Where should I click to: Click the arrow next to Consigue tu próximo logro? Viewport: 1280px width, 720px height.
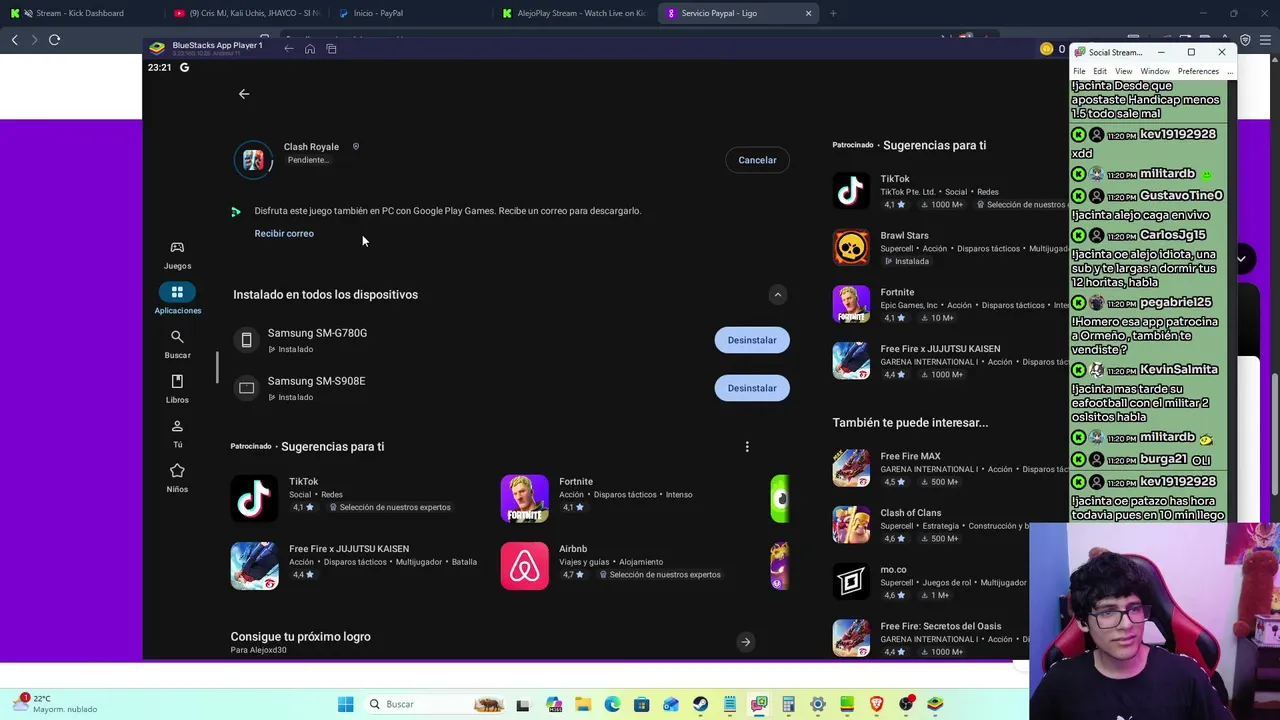point(745,642)
